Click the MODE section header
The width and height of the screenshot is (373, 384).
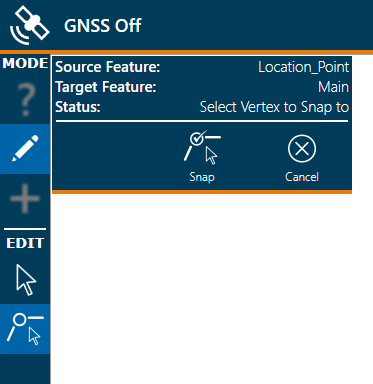25,63
